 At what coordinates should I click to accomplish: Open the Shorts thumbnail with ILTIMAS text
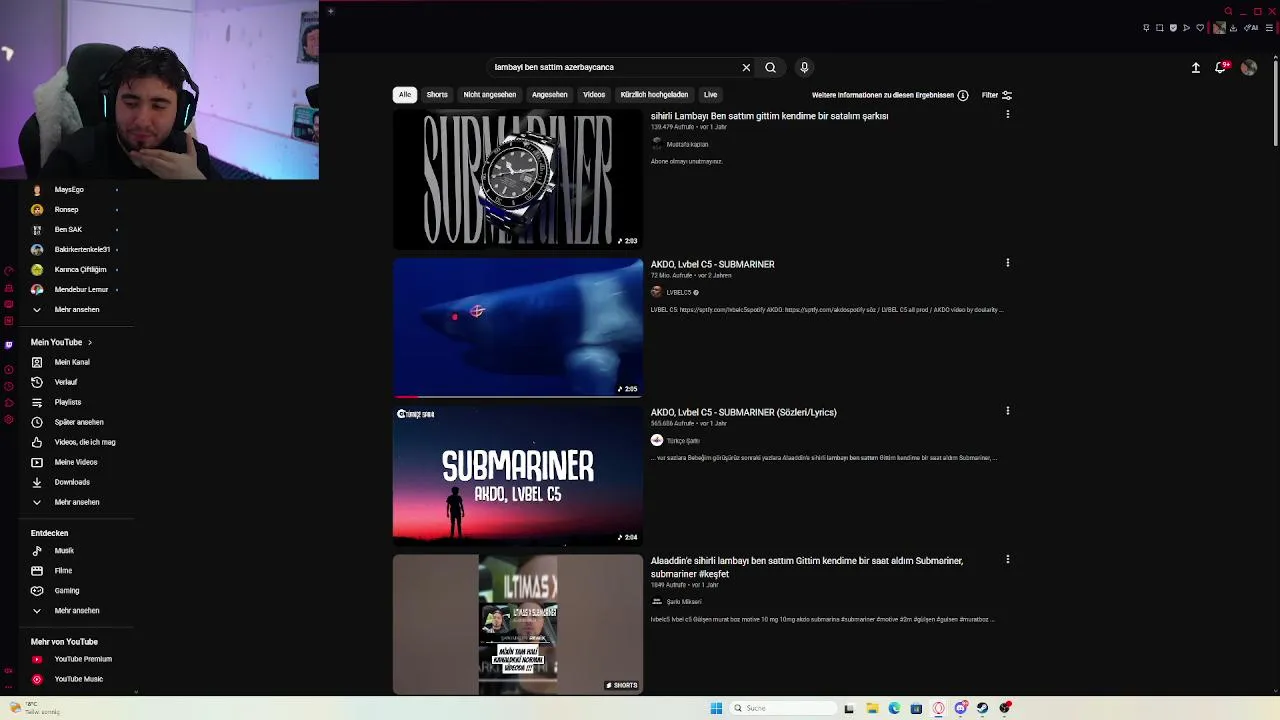518,624
